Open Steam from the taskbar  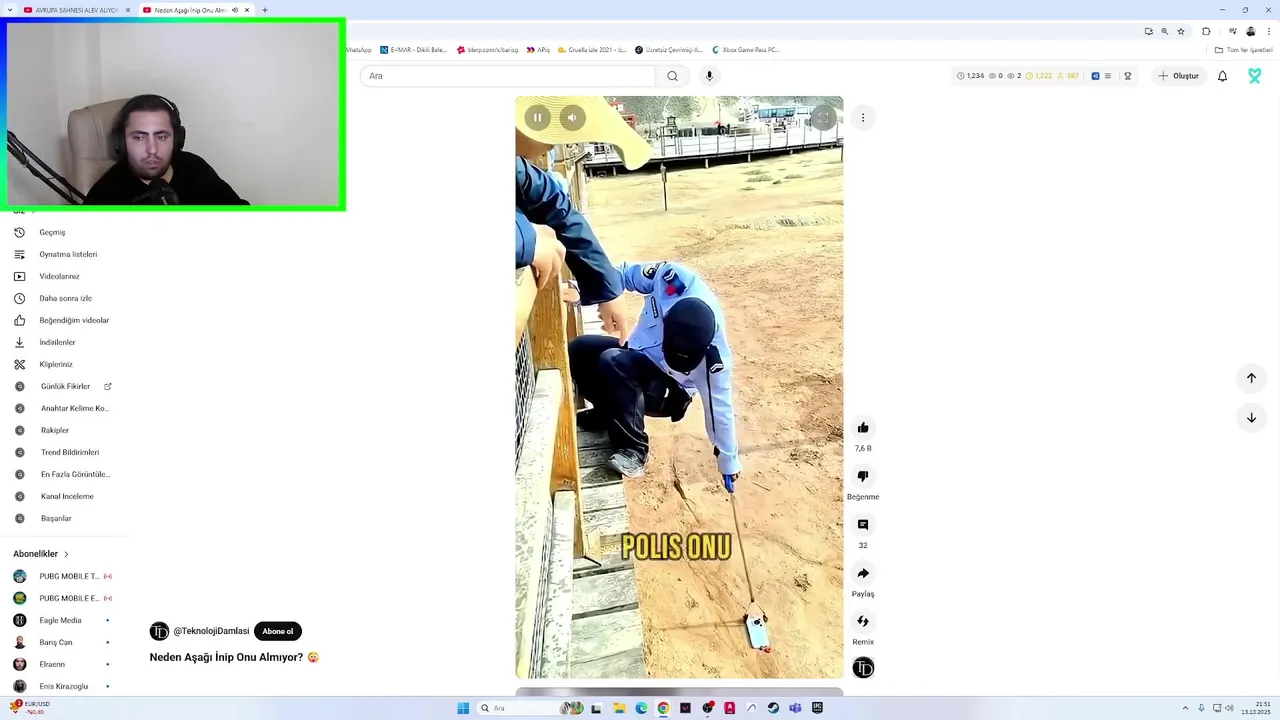[x=773, y=708]
